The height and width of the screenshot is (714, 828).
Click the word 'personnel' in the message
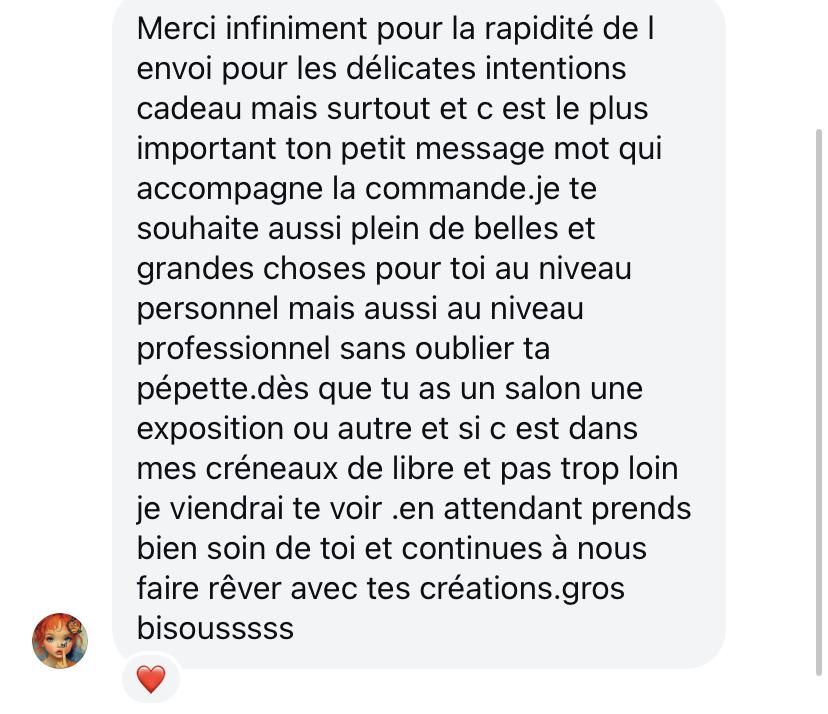coord(208,309)
